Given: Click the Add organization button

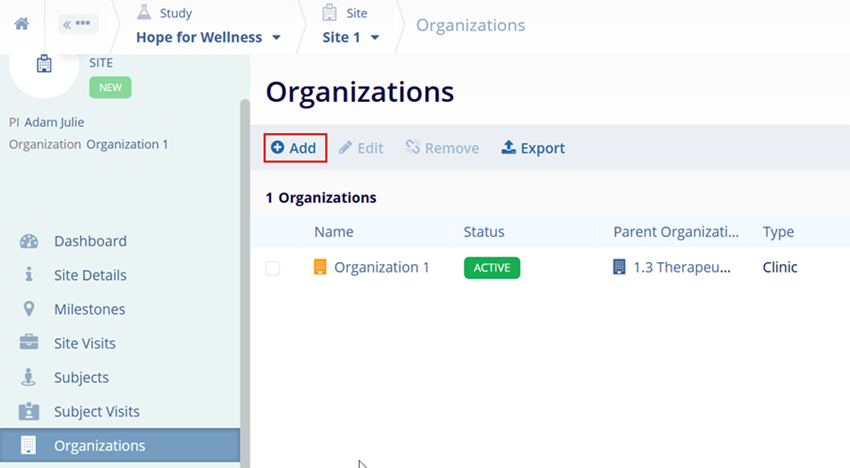Looking at the screenshot, I should (294, 148).
